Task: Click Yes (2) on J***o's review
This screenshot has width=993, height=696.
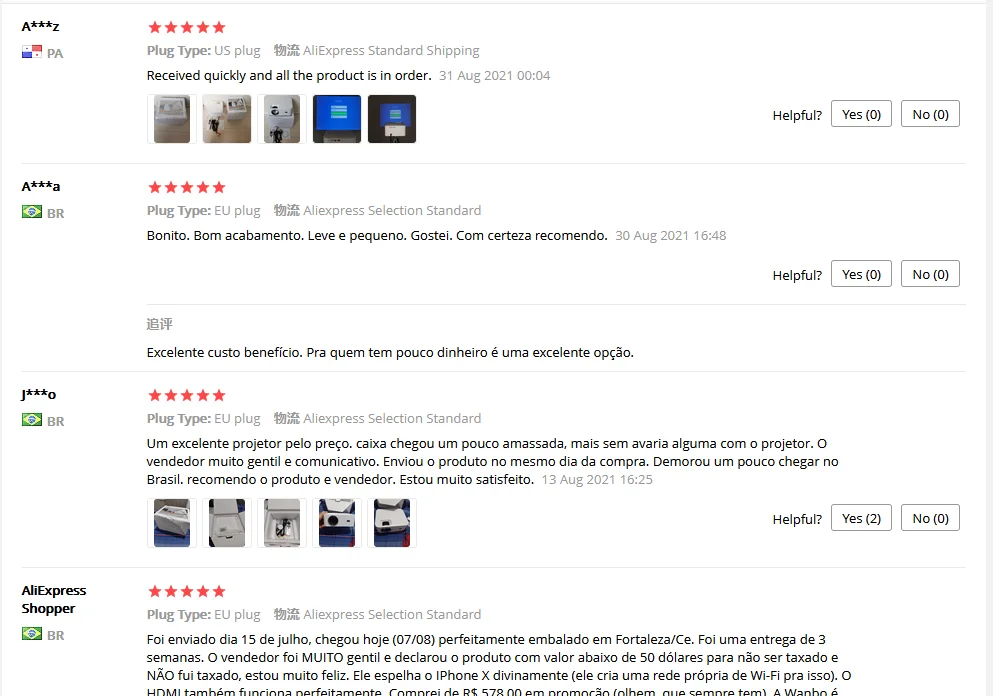Action: click(861, 518)
